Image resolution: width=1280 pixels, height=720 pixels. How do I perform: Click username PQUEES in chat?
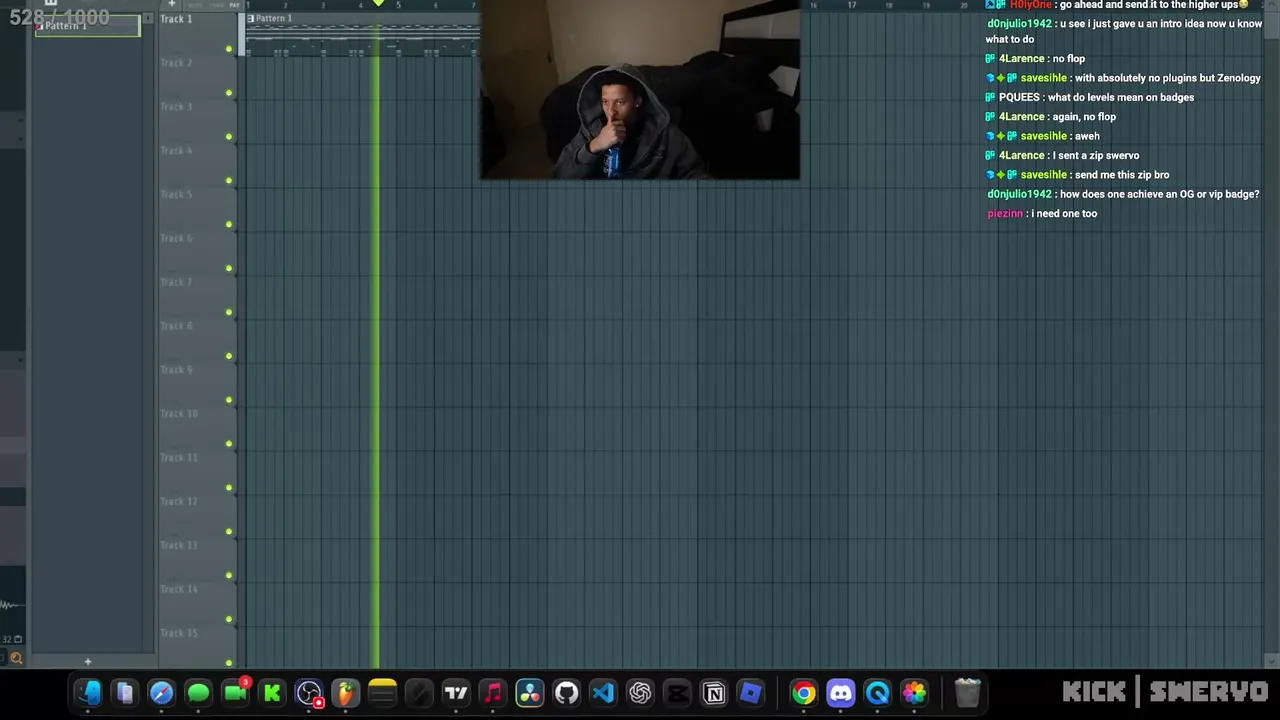[x=1019, y=97]
